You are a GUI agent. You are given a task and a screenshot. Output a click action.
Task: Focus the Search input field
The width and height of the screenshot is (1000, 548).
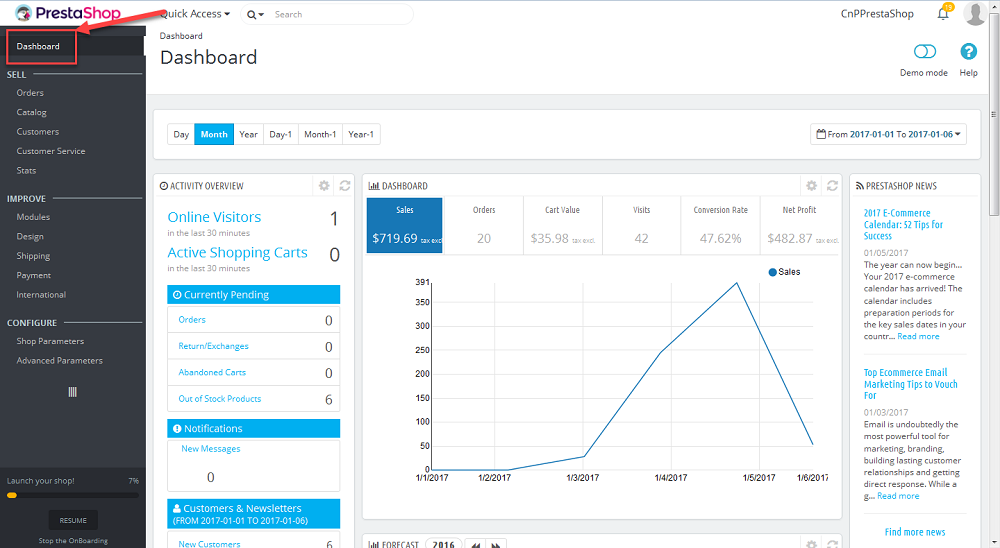pyautogui.click(x=341, y=14)
